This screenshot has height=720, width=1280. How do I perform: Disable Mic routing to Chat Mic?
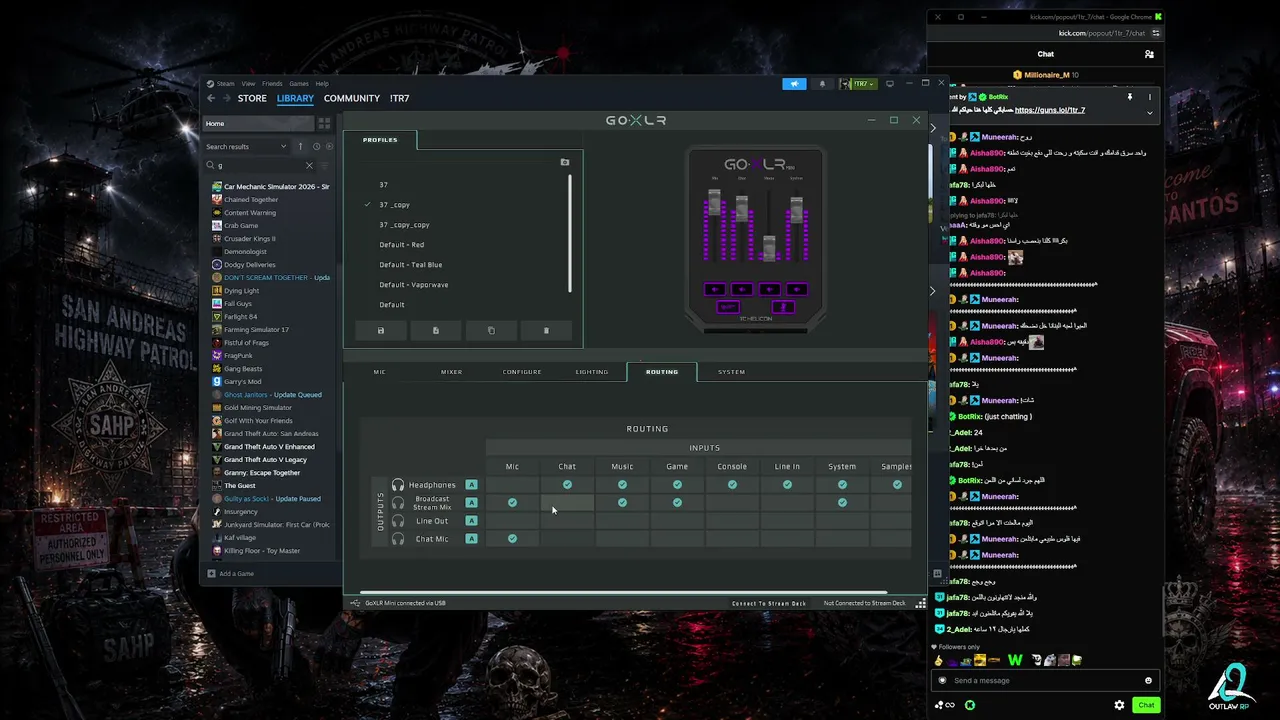(512, 539)
